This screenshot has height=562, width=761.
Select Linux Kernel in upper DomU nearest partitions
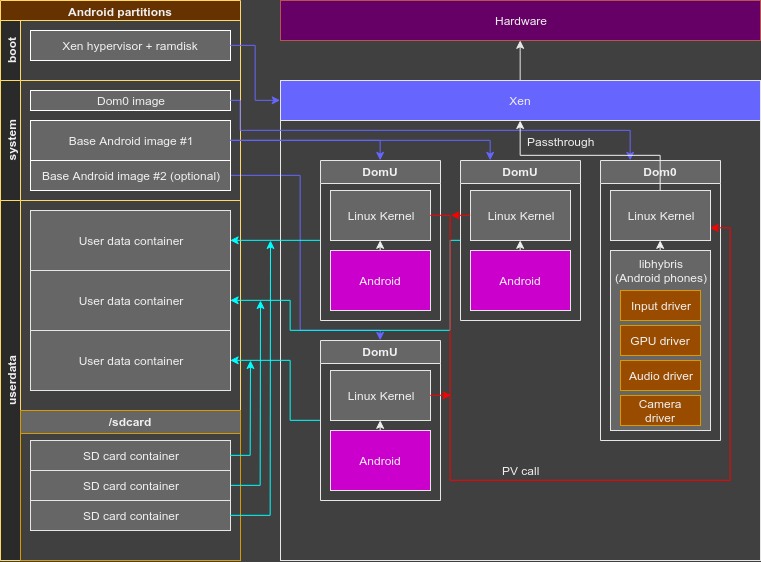(x=380, y=215)
